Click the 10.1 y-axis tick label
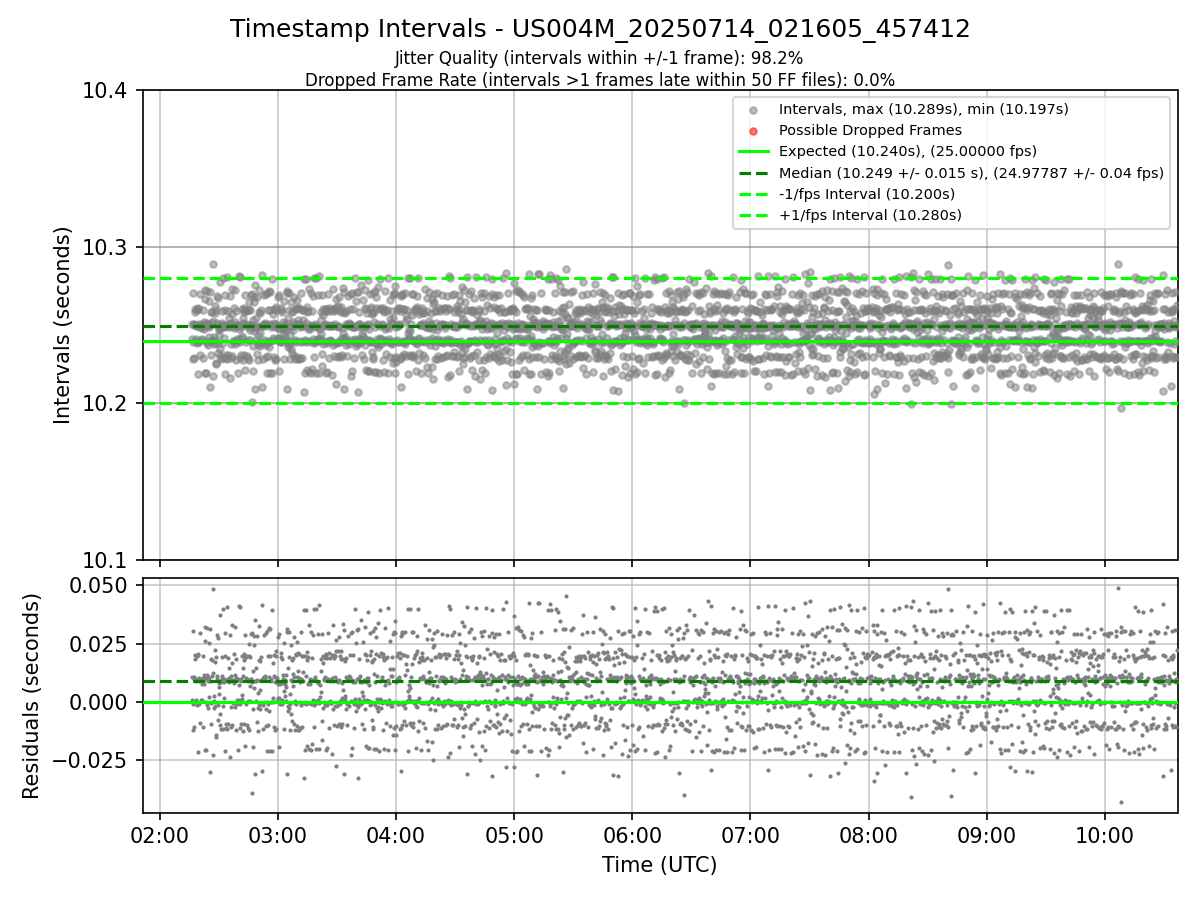Image resolution: width=1200 pixels, height=900 pixels. coord(107,560)
